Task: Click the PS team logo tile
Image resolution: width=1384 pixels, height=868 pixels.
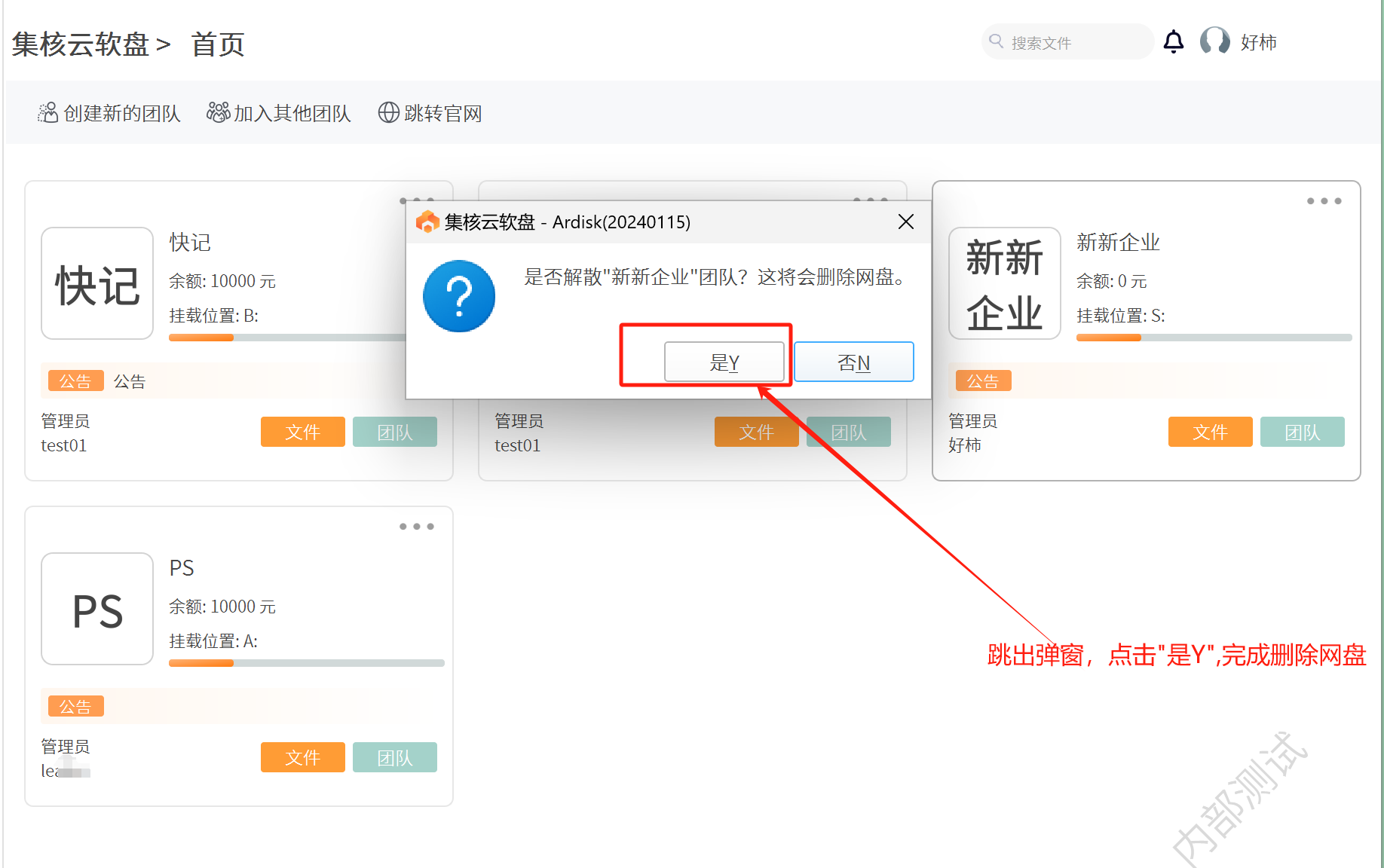Action: click(97, 609)
